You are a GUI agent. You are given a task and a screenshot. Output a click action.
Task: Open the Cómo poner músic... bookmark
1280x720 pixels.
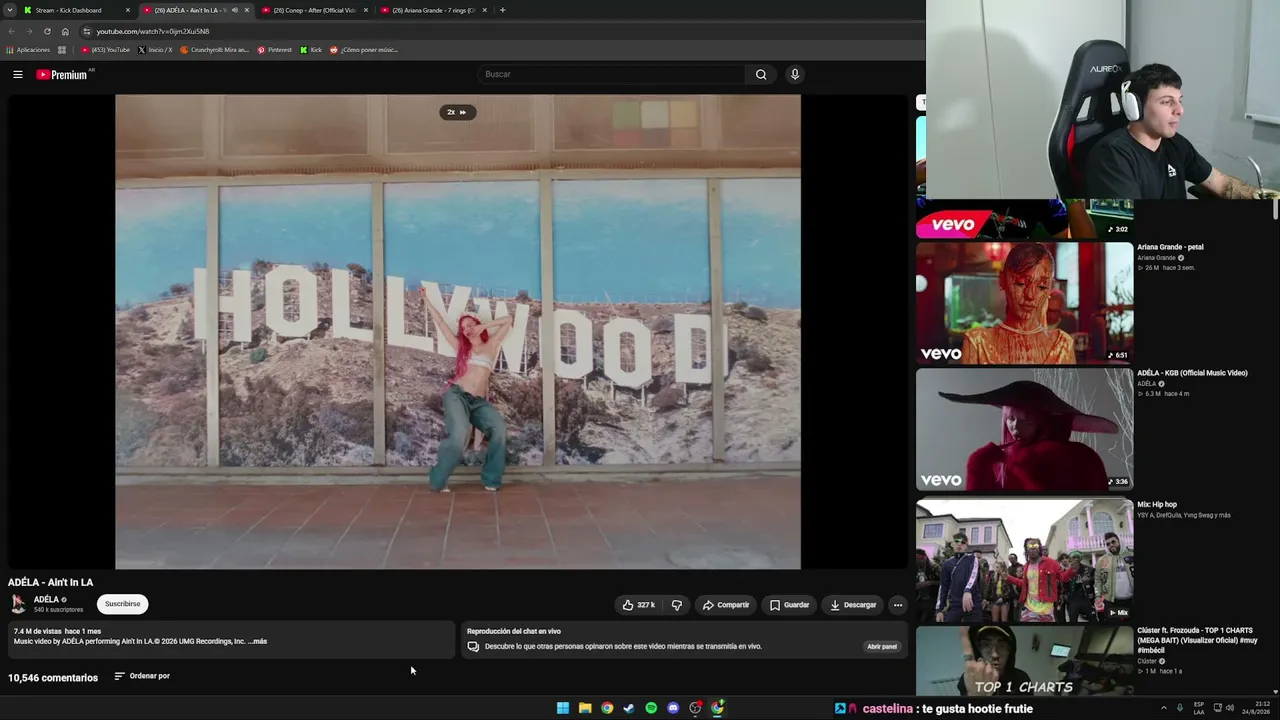coord(364,50)
